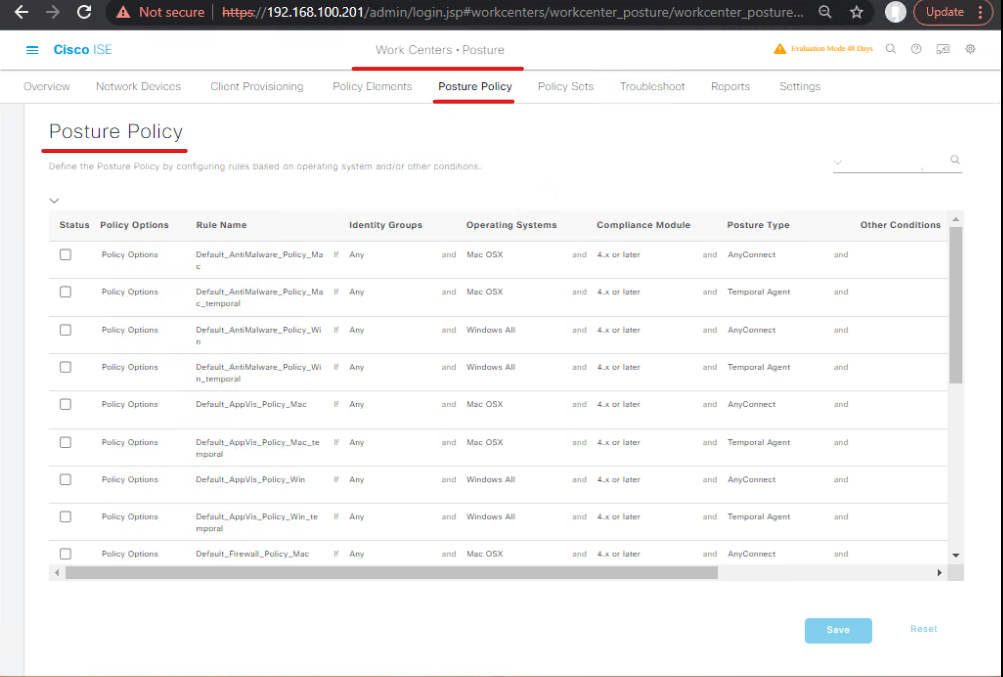This screenshot has height=677, width=1003.
Task: Go to the Policy Elements tab
Action: 372,86
